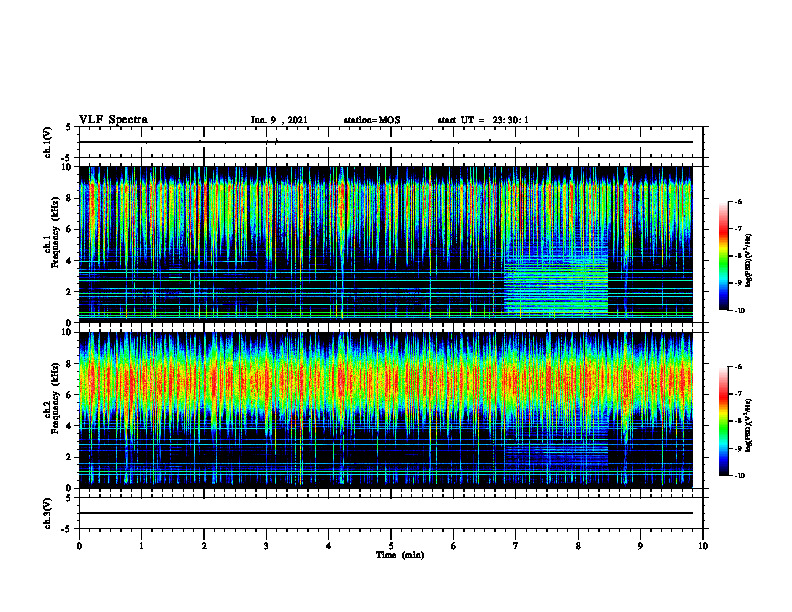Click time axis tick label '10'
Image resolution: width=792 pixels, height=612 pixels.
[703, 546]
